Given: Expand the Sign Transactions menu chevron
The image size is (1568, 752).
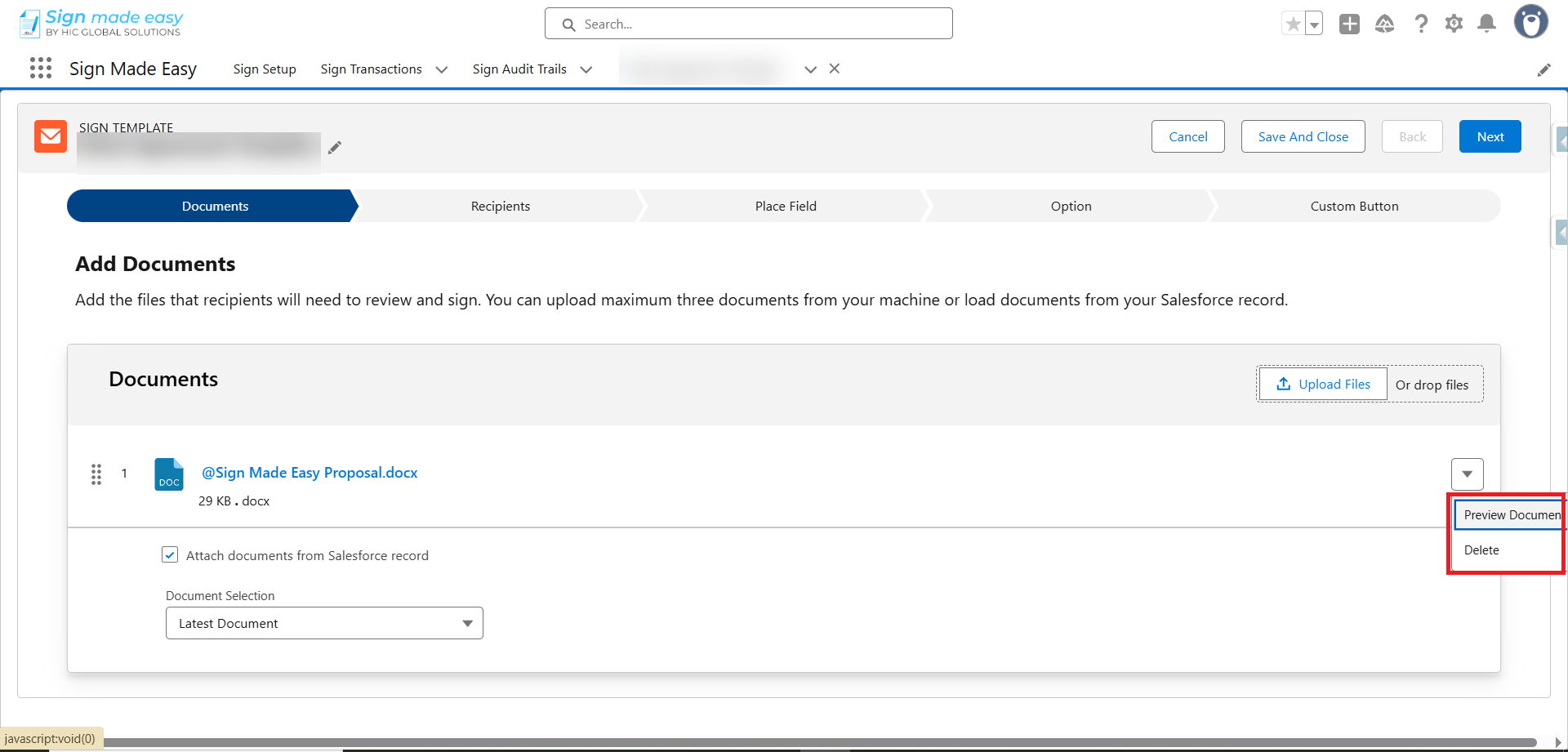Looking at the screenshot, I should coord(442,69).
